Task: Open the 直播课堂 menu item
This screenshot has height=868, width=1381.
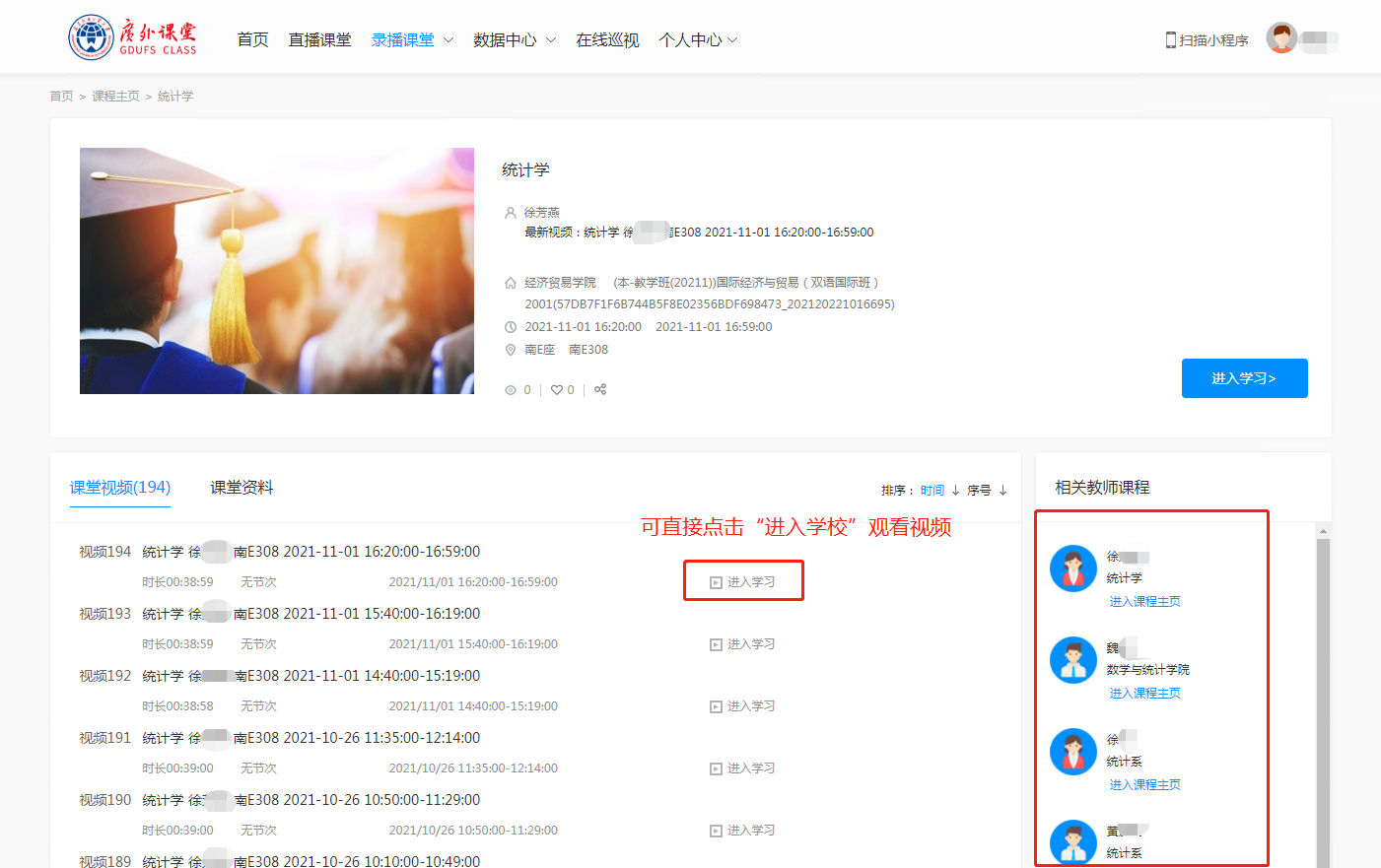Action: coord(319,40)
